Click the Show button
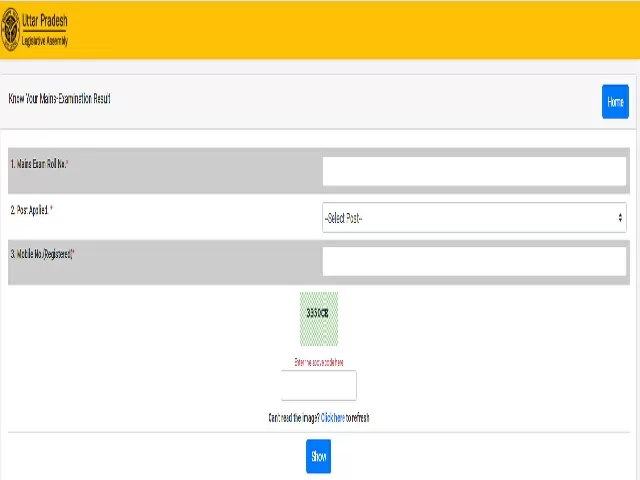 (318, 456)
